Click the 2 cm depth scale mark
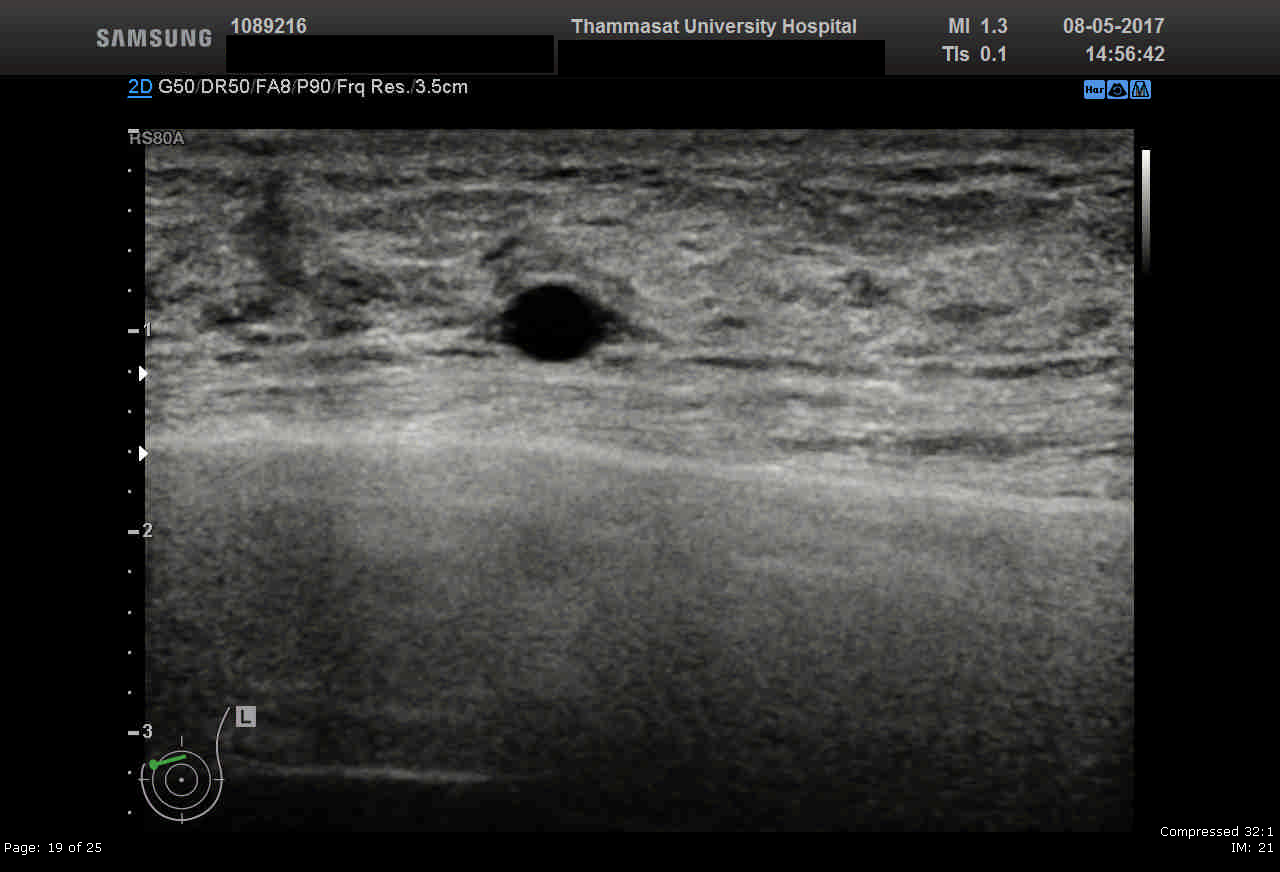Screen dimensions: 1280x872 pyautogui.click(x=139, y=530)
